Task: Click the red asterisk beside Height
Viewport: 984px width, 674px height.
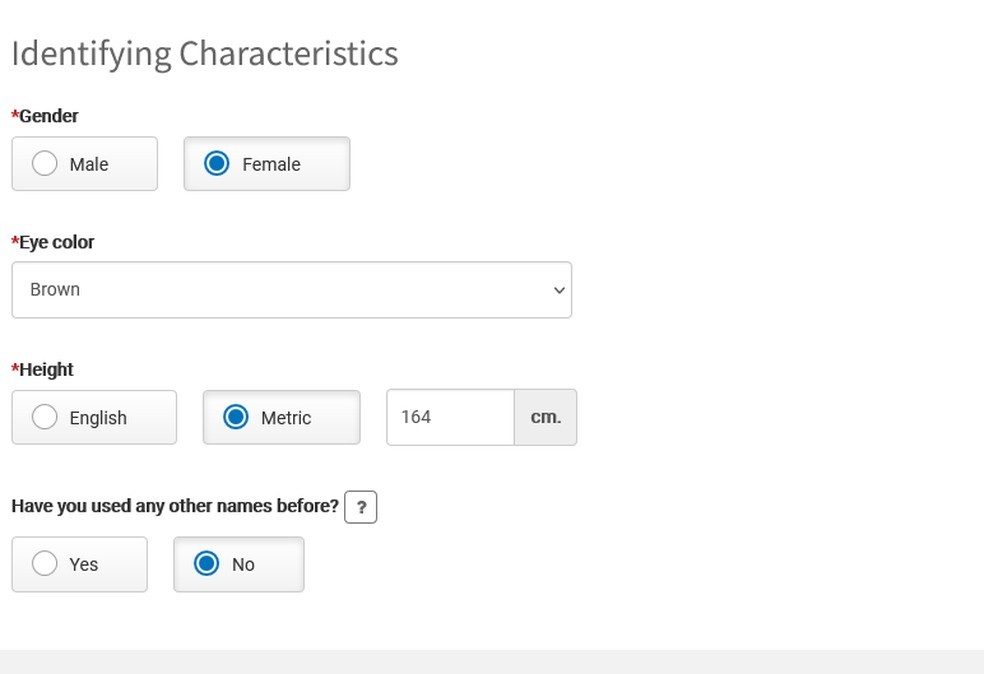Action: pos(15,368)
